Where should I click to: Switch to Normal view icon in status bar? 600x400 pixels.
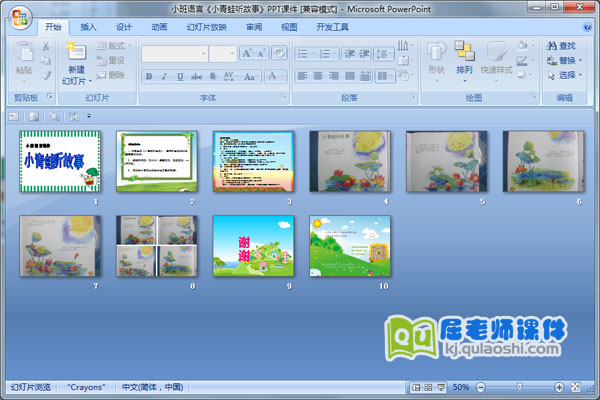pos(416,387)
